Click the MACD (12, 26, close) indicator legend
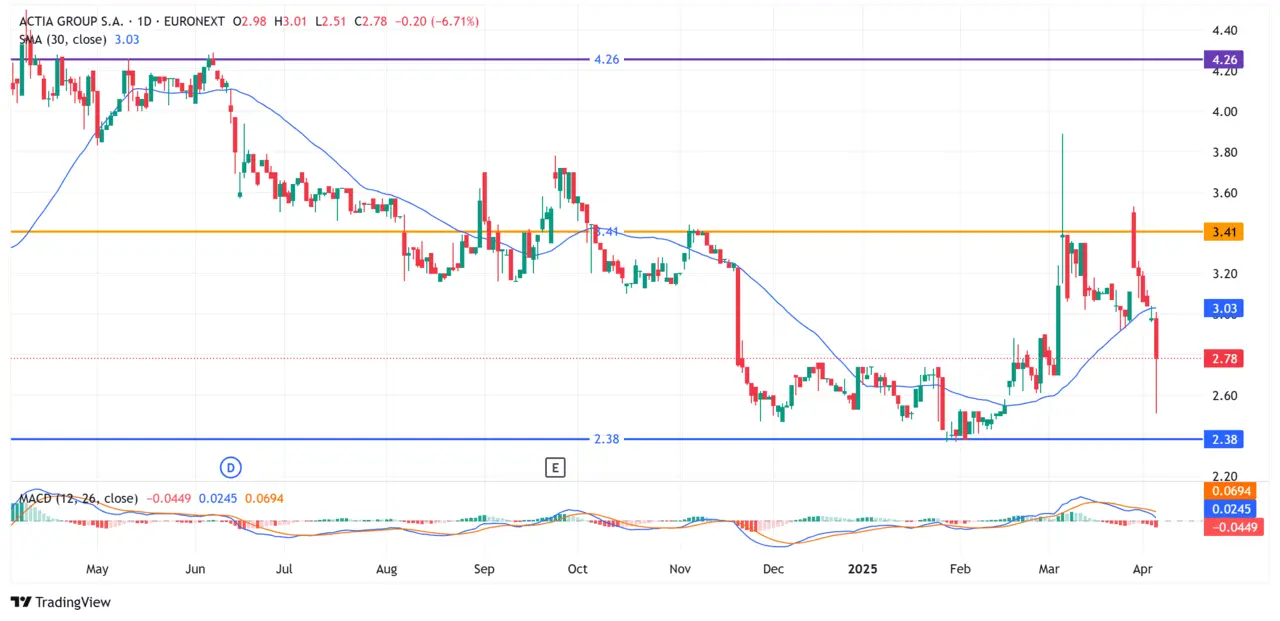The image size is (1280, 621). coord(79,498)
